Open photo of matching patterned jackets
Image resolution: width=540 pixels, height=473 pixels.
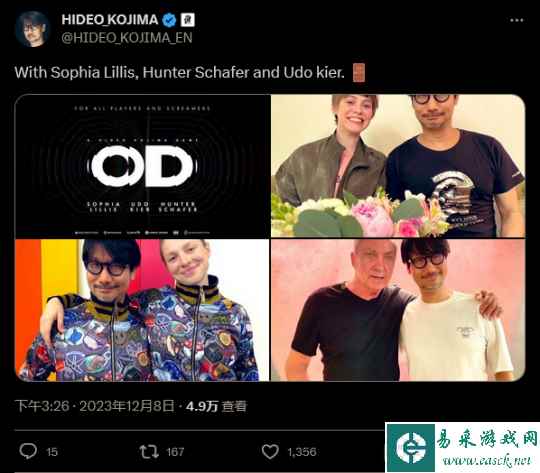coord(142,310)
